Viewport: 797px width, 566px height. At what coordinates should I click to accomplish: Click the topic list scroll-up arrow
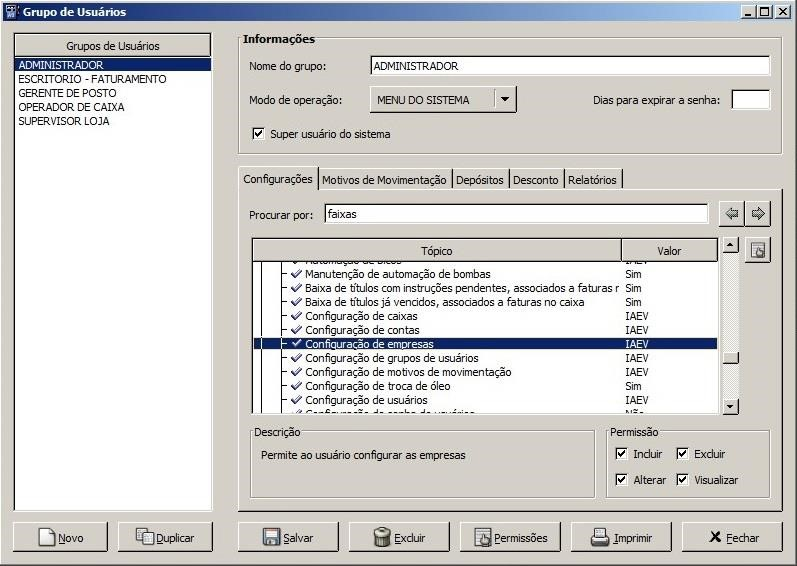tap(730, 246)
